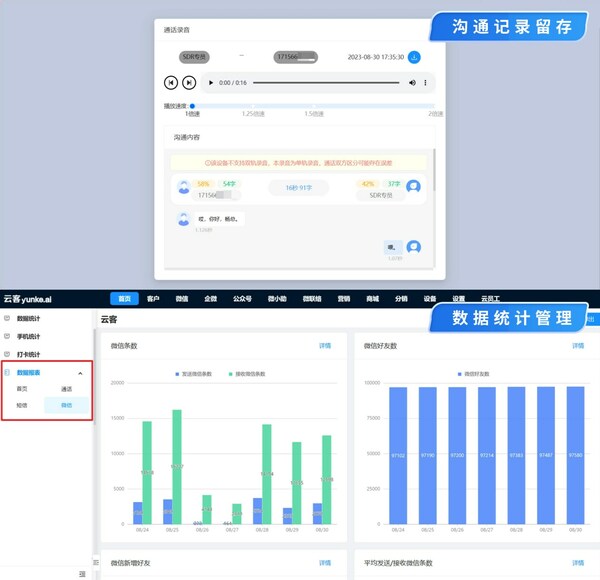Switch to the 客户 top navigation tab
Image resolution: width=600 pixels, height=580 pixels.
tap(153, 298)
